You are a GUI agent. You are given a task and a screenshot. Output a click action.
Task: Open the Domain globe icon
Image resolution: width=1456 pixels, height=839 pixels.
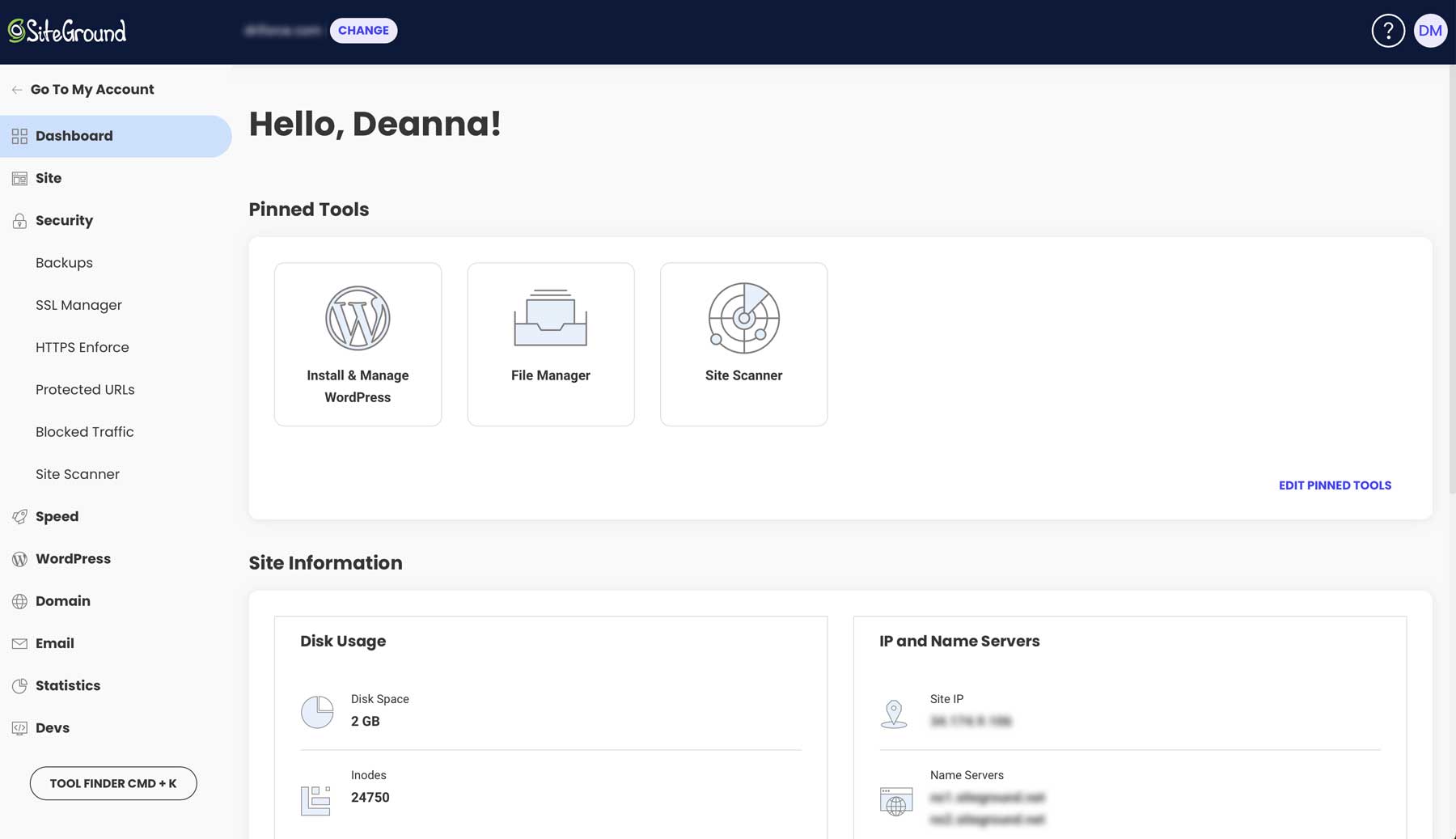pyautogui.click(x=19, y=600)
